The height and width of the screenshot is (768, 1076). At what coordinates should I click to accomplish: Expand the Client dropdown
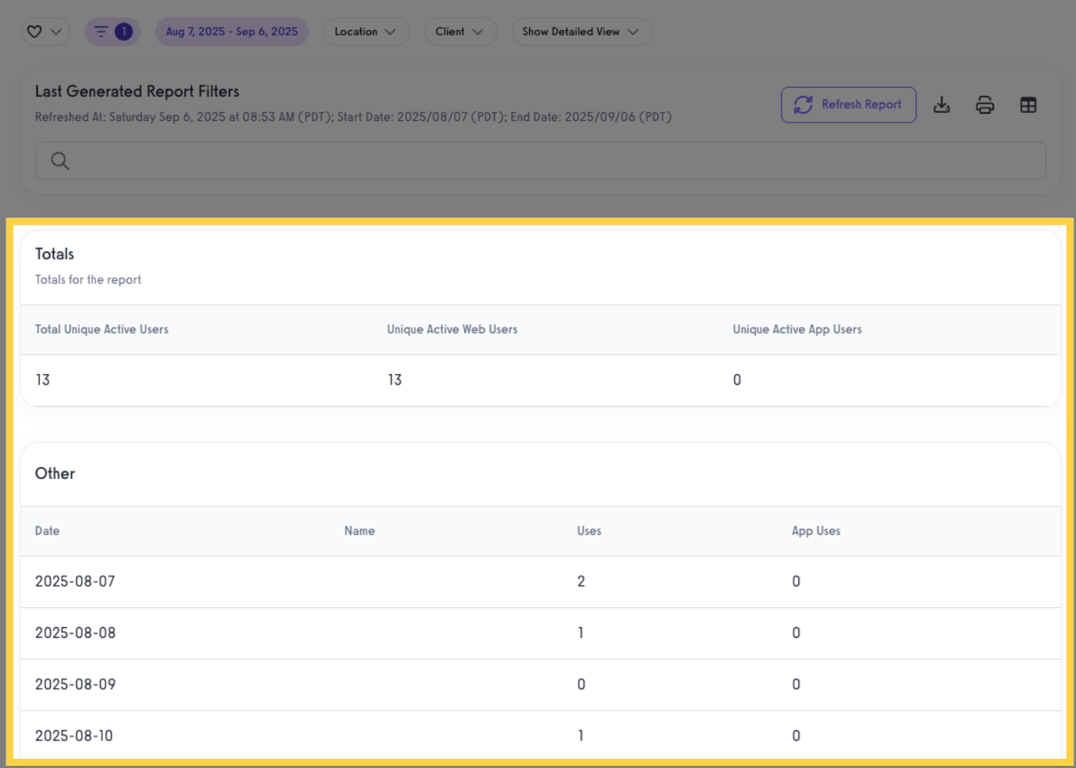(460, 32)
